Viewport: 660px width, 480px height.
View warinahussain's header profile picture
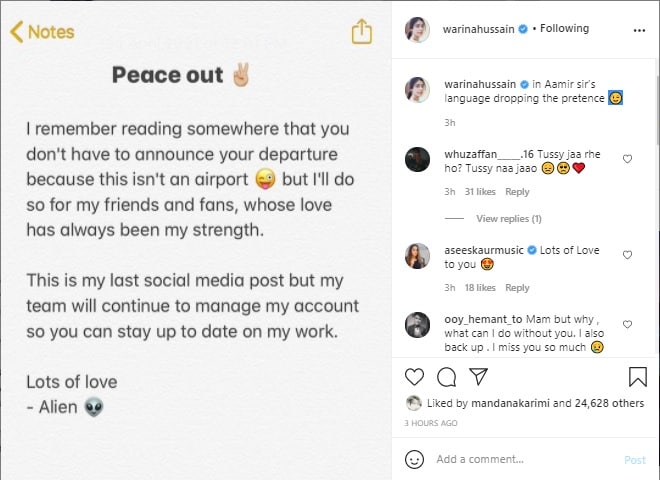(x=417, y=30)
